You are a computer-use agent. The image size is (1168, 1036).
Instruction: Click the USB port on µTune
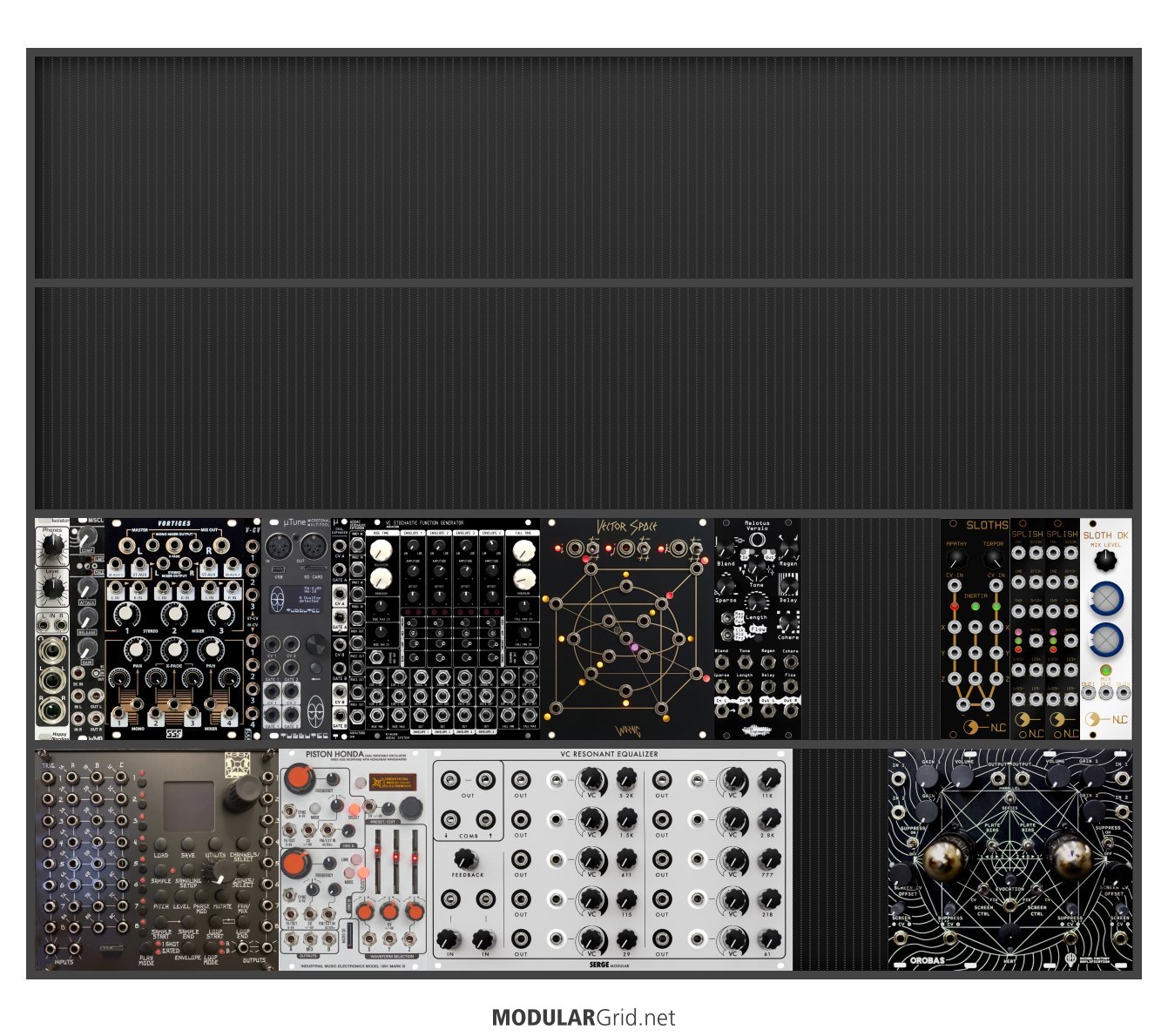277,568
